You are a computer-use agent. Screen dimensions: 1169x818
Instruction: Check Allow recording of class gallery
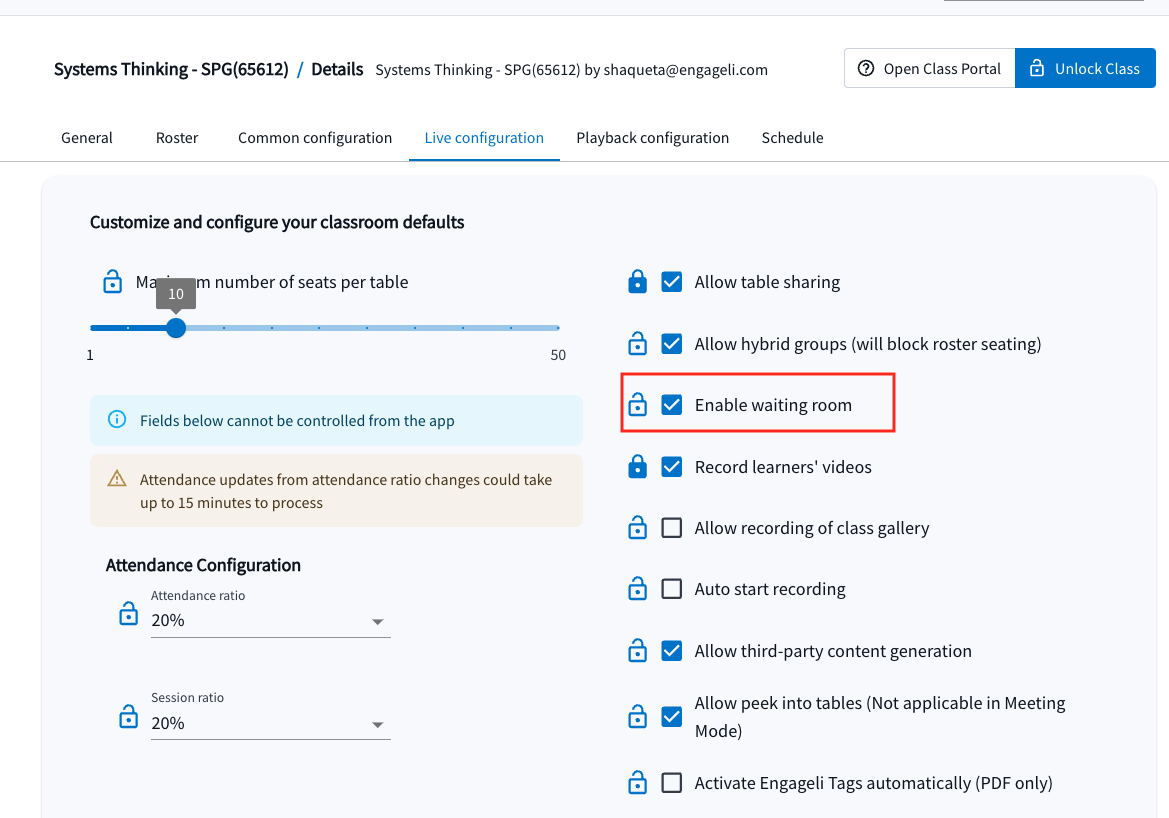pyautogui.click(x=672, y=528)
